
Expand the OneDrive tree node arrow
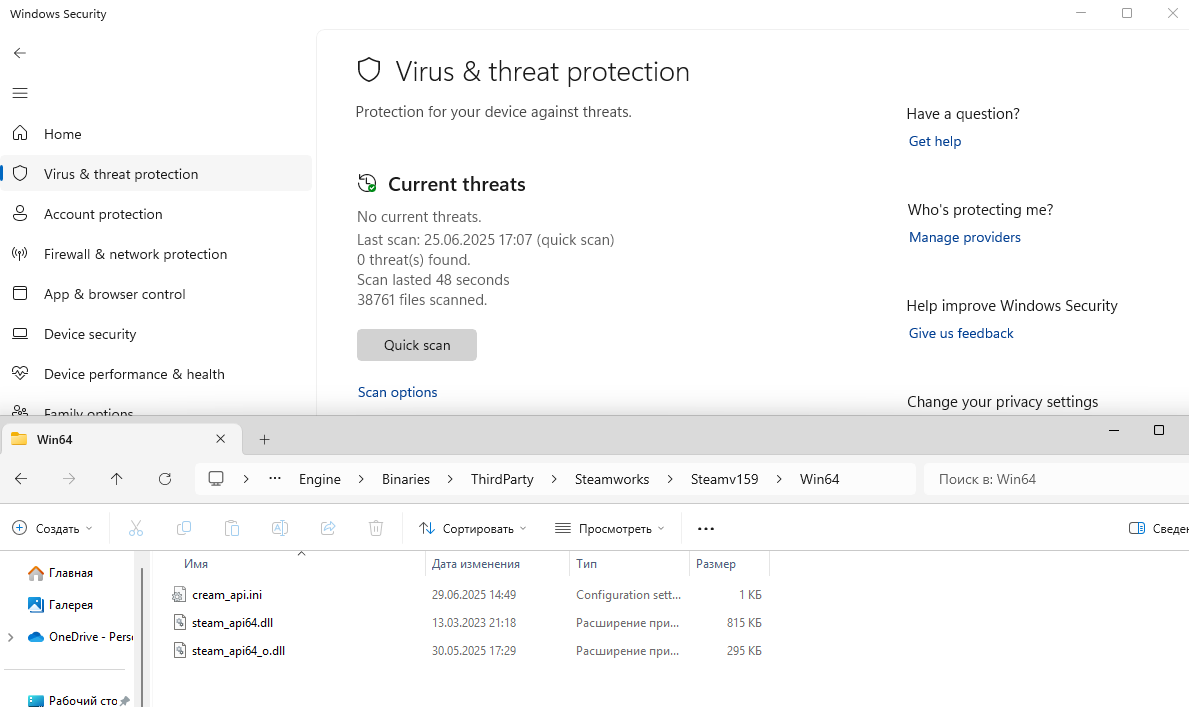(x=11, y=637)
